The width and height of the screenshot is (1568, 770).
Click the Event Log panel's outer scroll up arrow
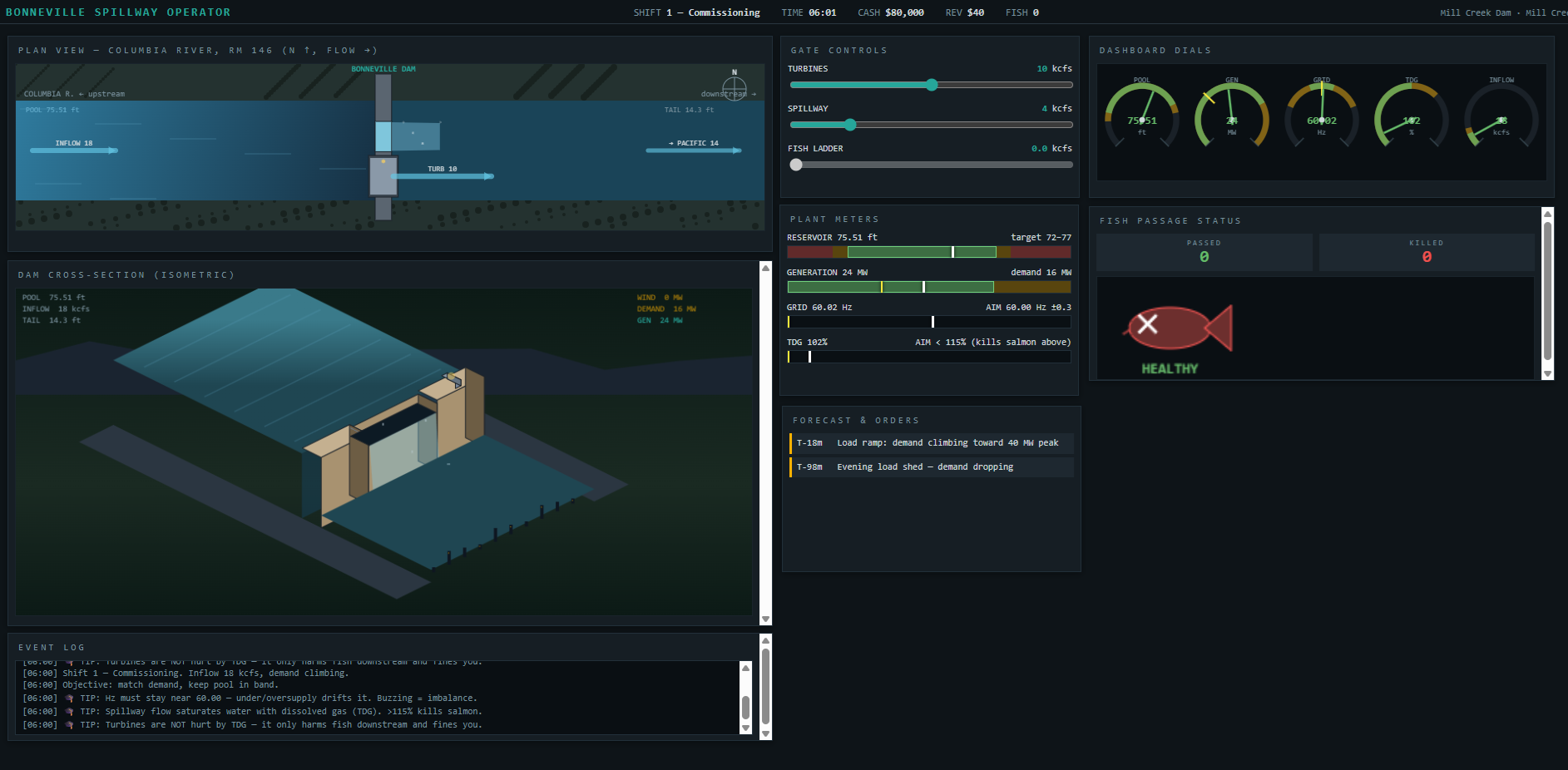[766, 640]
